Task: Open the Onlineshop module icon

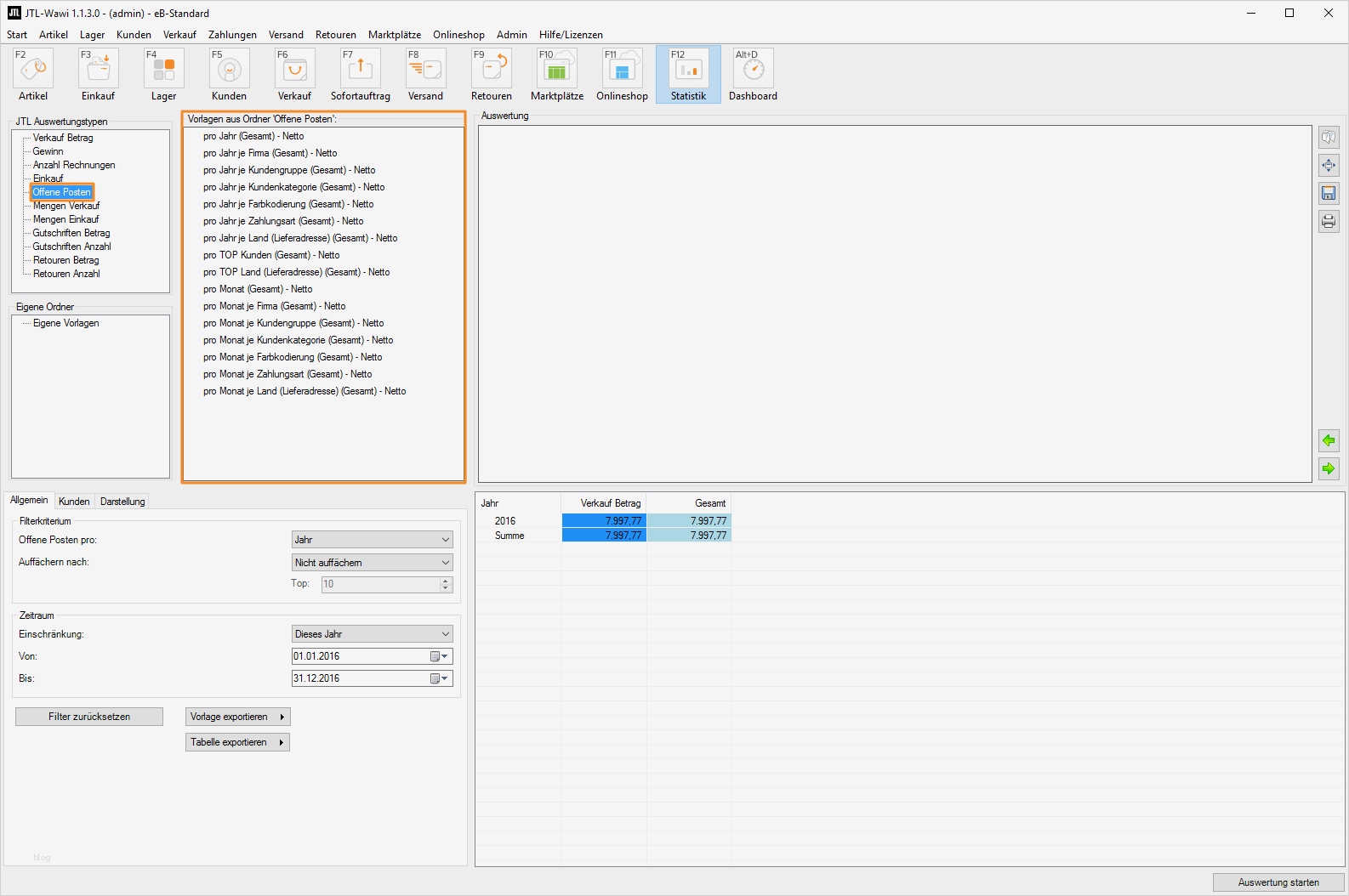Action: point(623,69)
